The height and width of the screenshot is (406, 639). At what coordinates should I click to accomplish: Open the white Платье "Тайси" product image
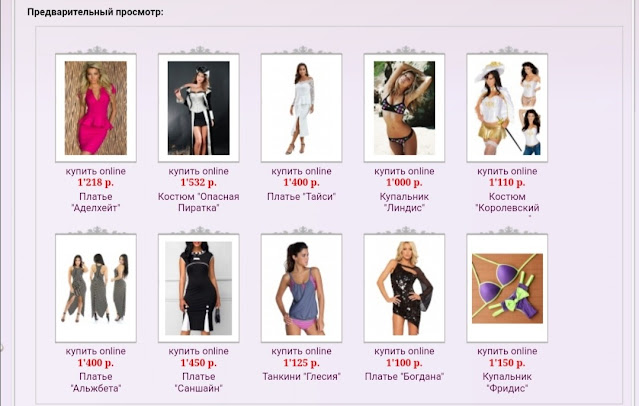tap(301, 108)
